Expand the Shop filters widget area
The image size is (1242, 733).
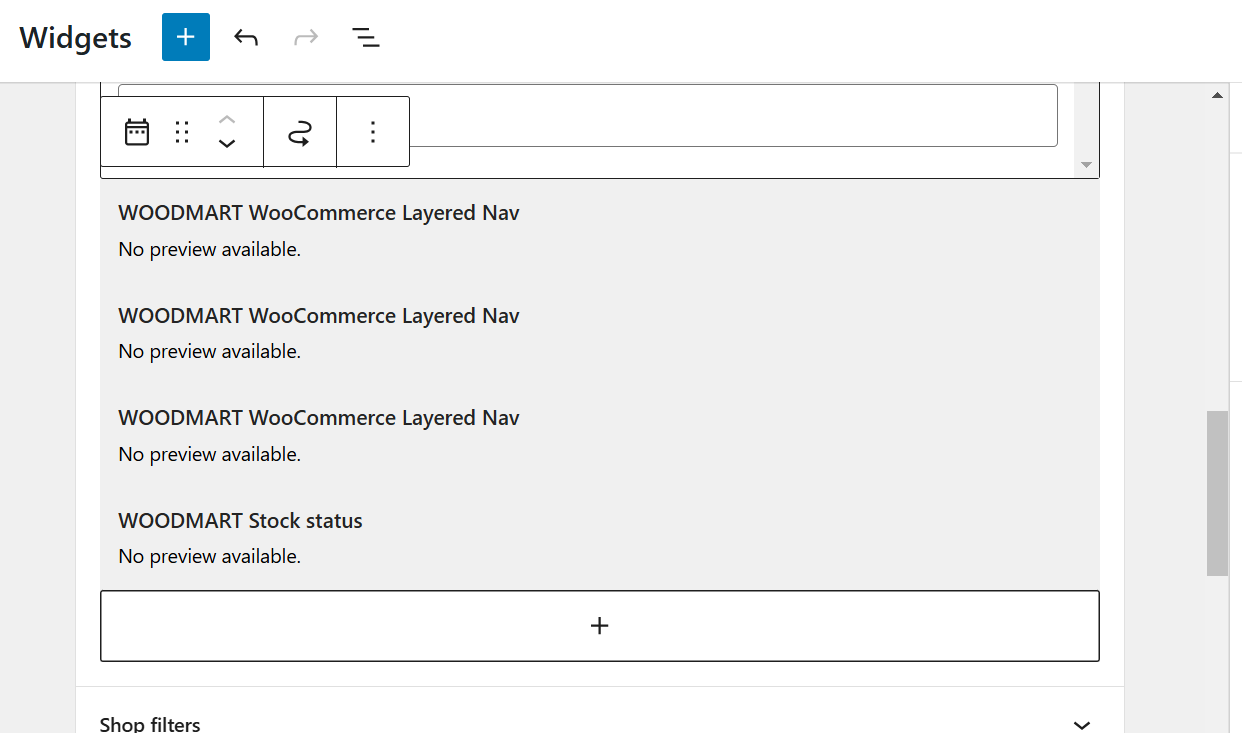(1081, 725)
